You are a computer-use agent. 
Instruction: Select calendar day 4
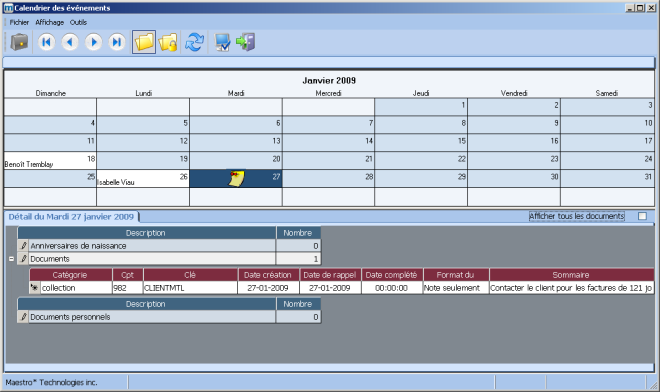51,125
